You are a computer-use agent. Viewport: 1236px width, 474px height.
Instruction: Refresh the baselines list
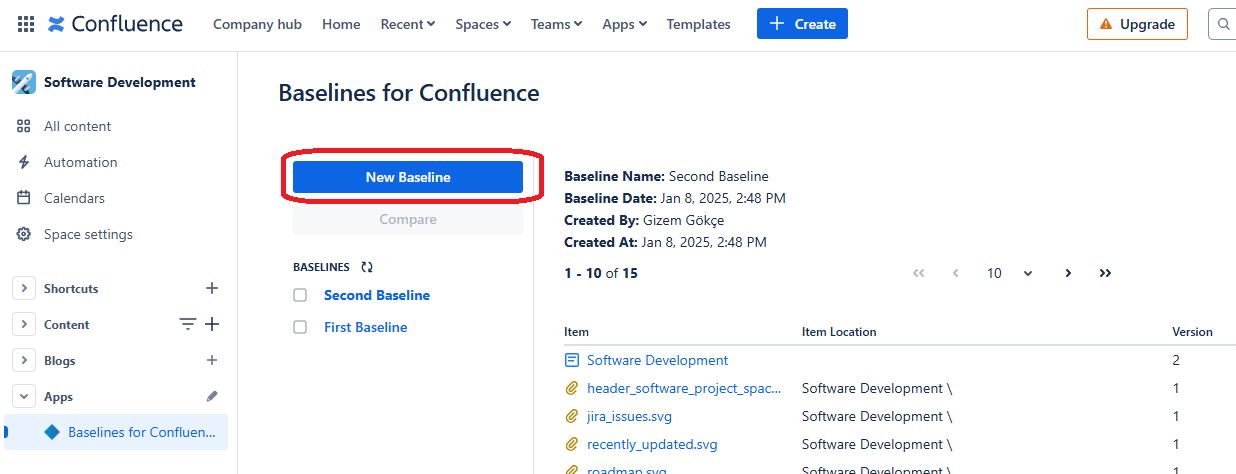367,267
